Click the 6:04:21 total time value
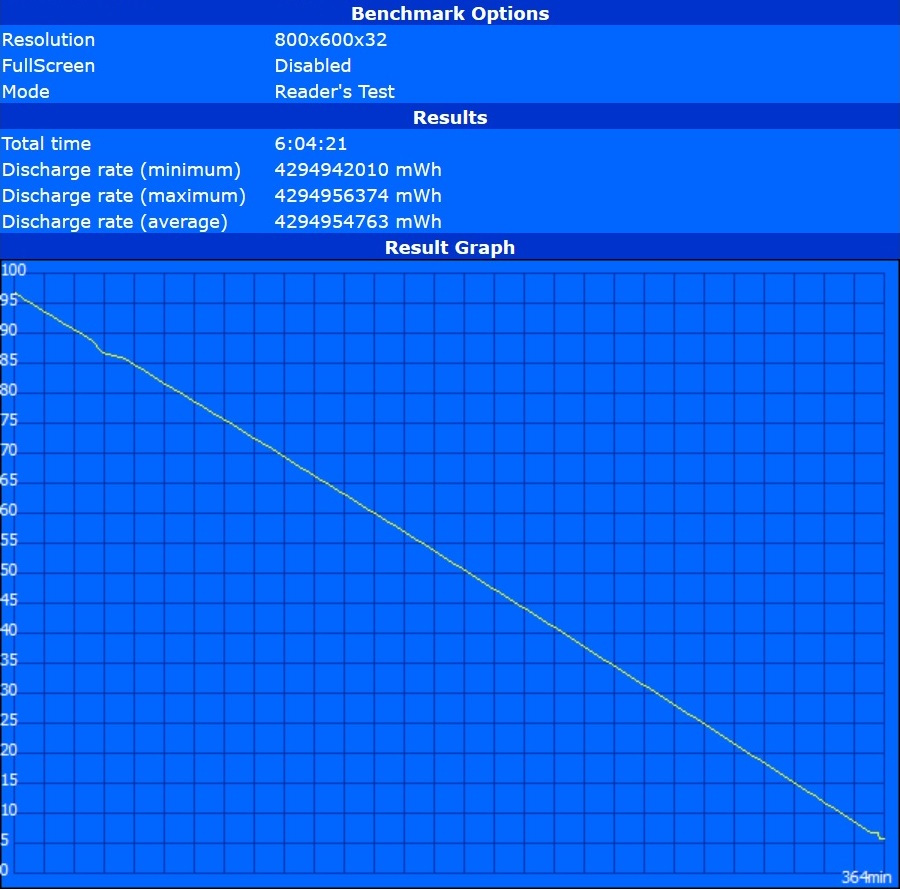This screenshot has width=900, height=890. click(311, 143)
